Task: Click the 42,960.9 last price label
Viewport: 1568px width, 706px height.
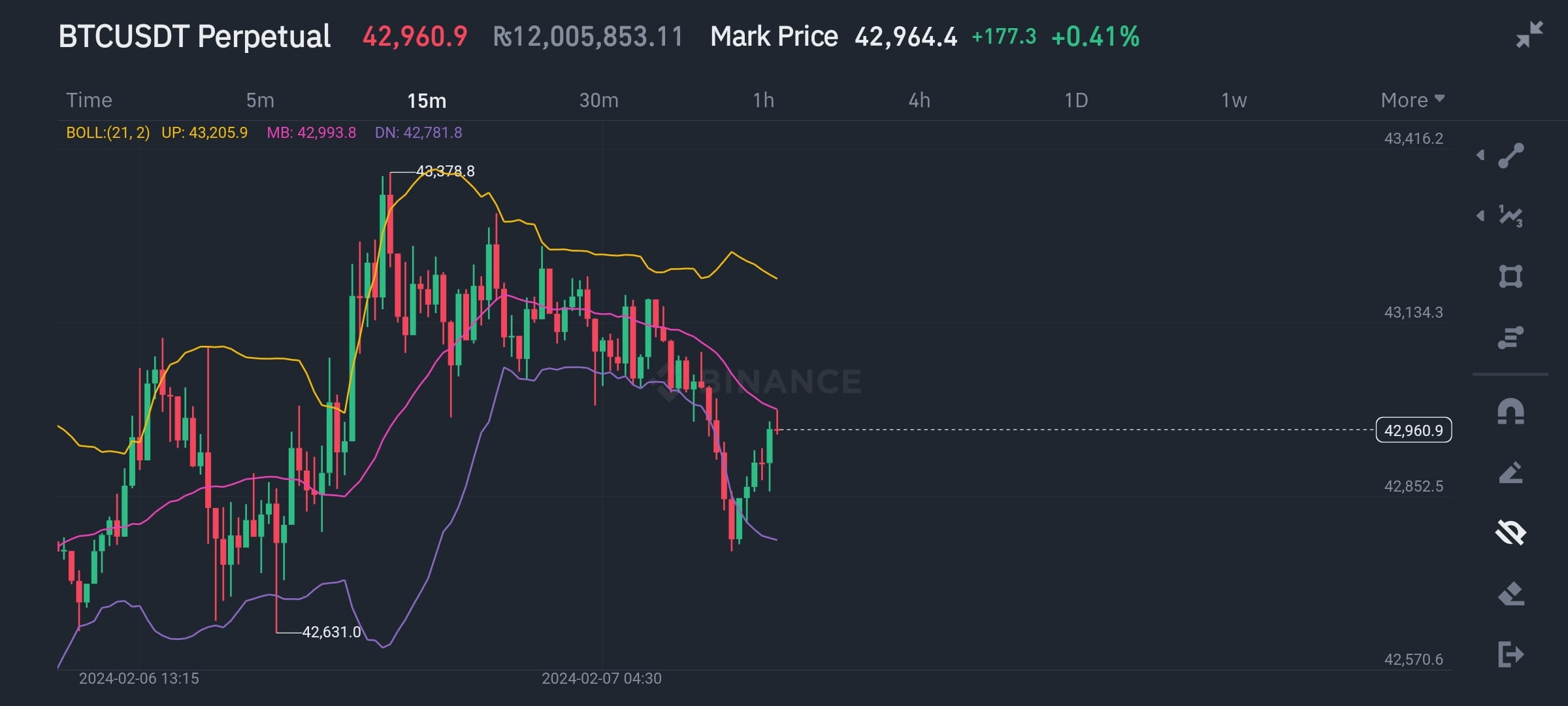Action: [1414, 430]
